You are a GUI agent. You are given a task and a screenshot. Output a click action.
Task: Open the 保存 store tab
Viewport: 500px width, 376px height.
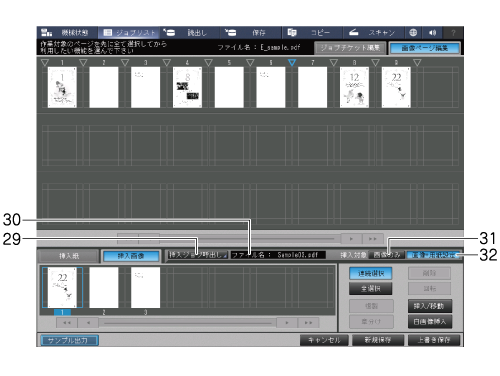click(x=251, y=33)
